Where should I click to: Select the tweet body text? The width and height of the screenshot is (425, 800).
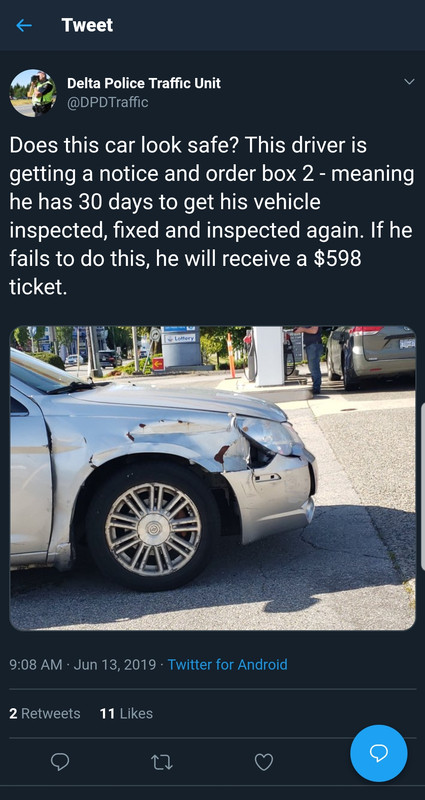(x=212, y=217)
